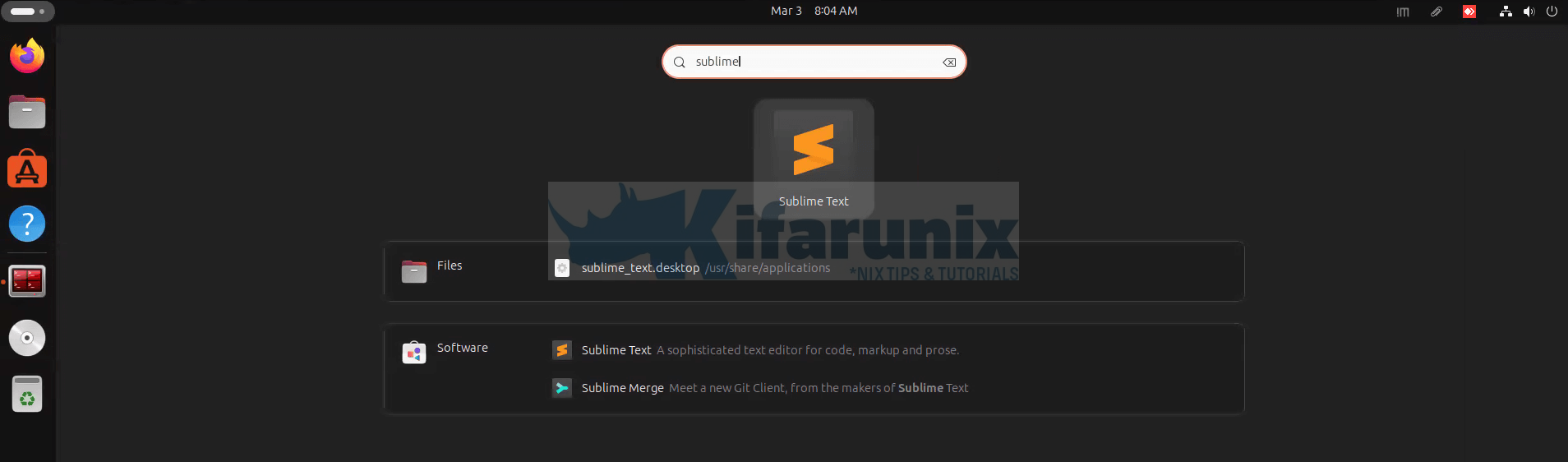This screenshot has height=462, width=1568.
Task: Open system menu via power icon
Action: (1552, 12)
